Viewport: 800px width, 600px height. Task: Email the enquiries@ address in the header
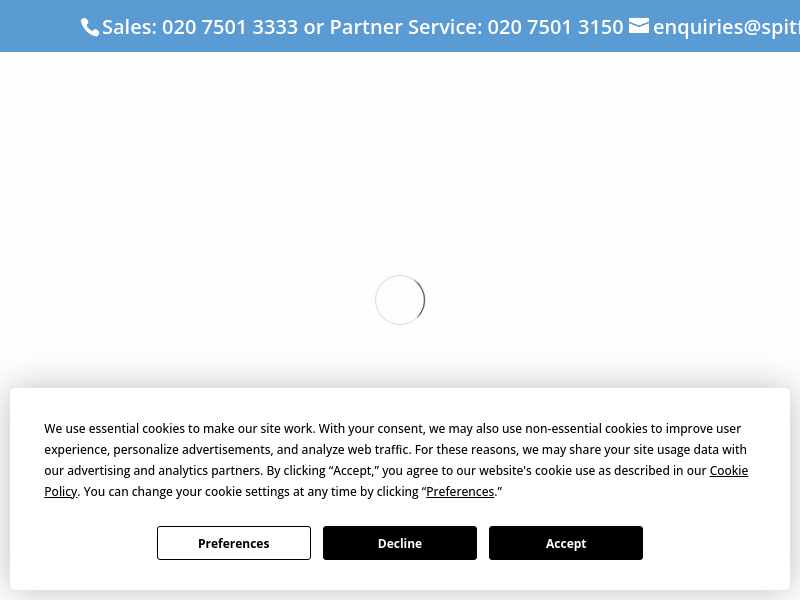point(726,27)
